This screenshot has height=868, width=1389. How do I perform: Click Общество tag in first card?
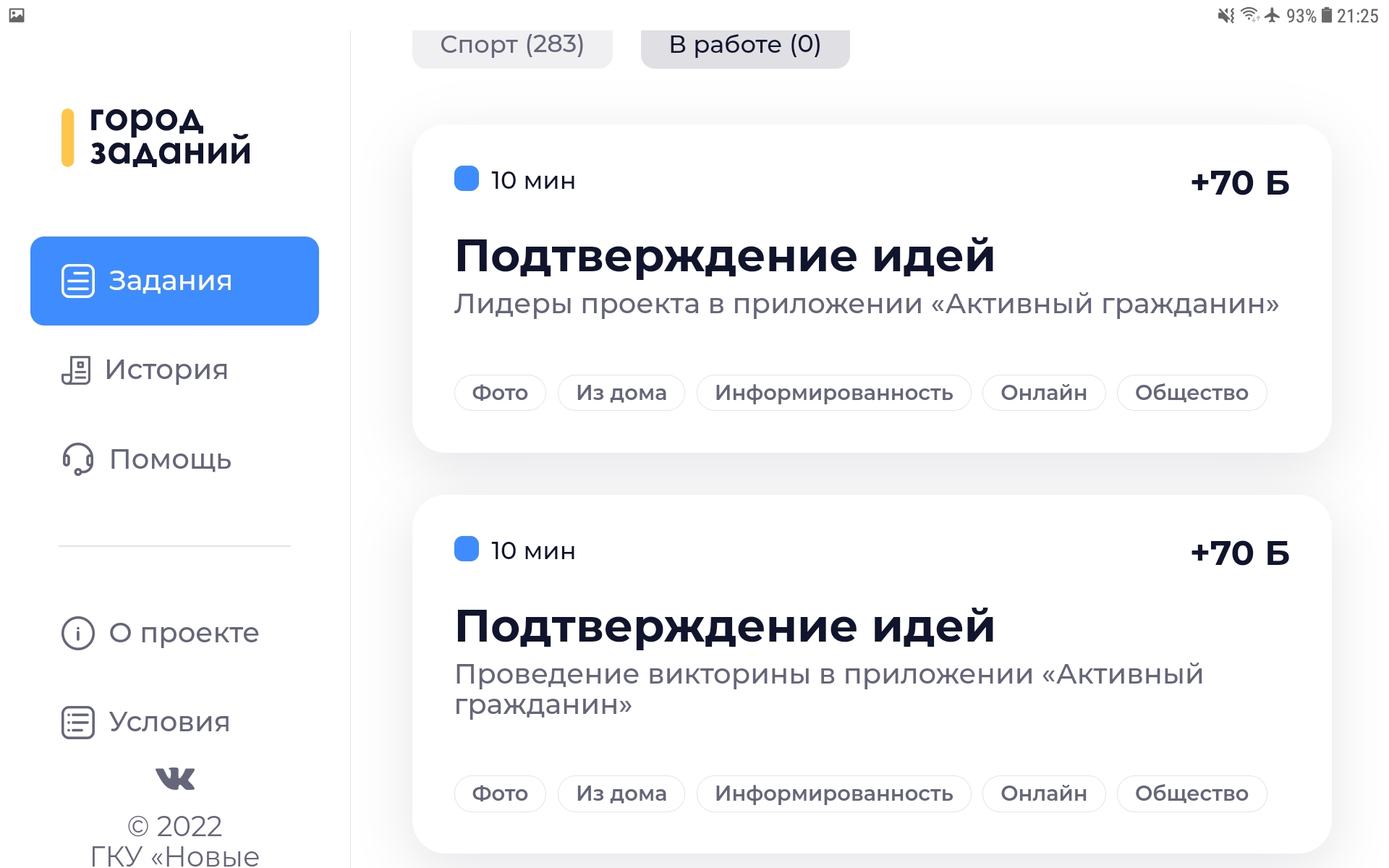tap(1192, 393)
